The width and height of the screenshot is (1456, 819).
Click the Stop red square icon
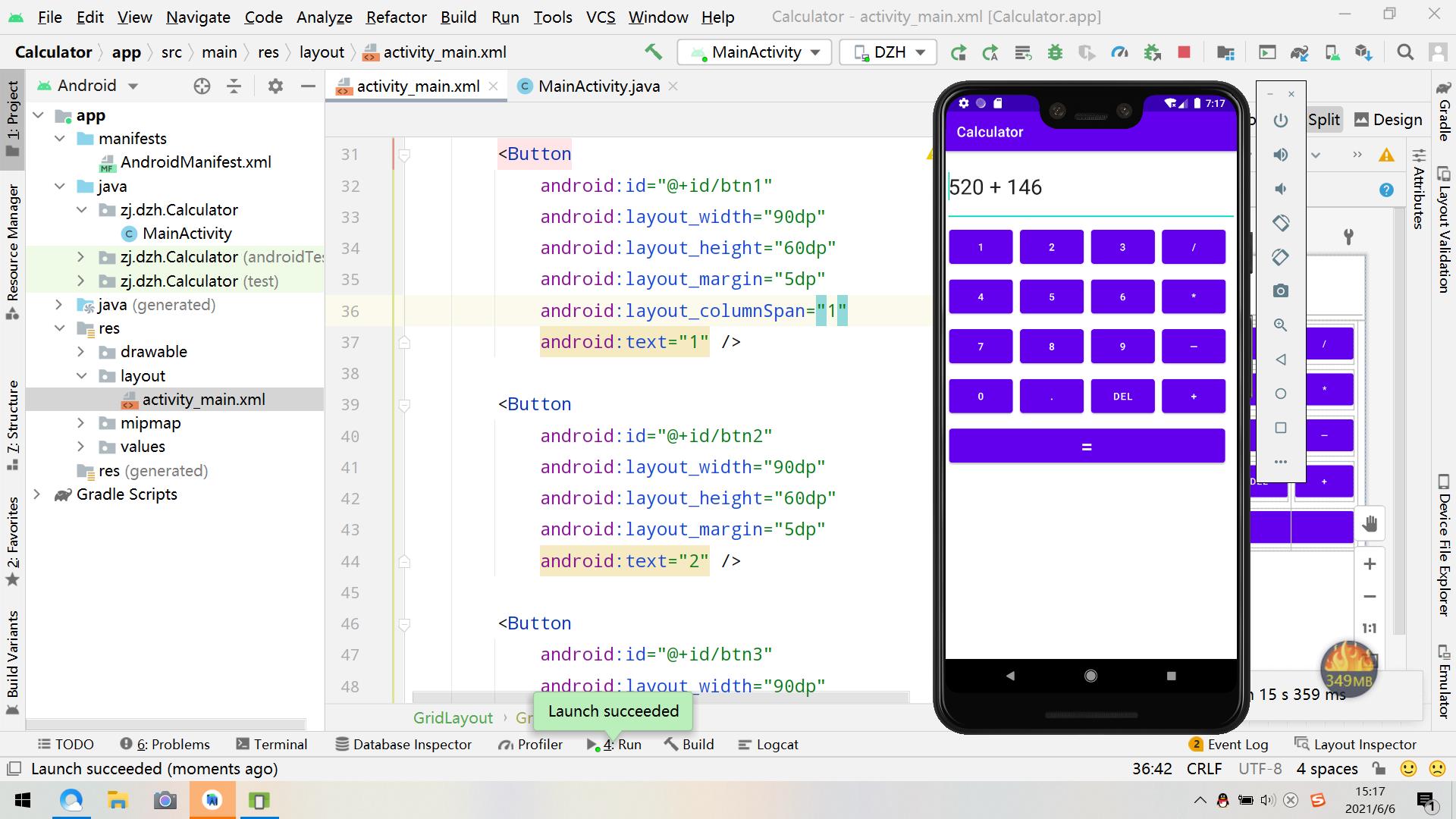click(1184, 52)
